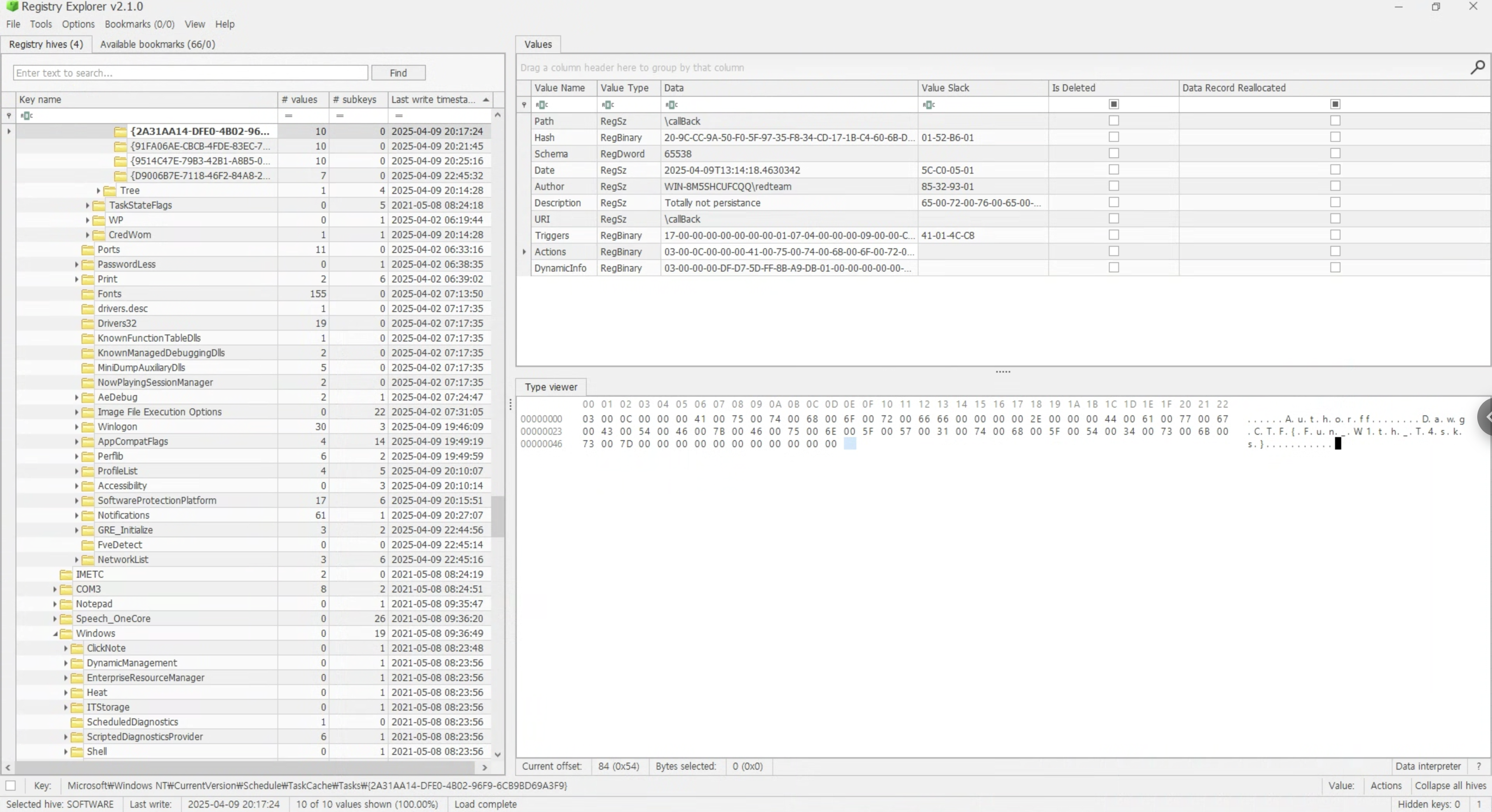Expand the Tree registry key
This screenshot has width=1492, height=812.
[98, 190]
